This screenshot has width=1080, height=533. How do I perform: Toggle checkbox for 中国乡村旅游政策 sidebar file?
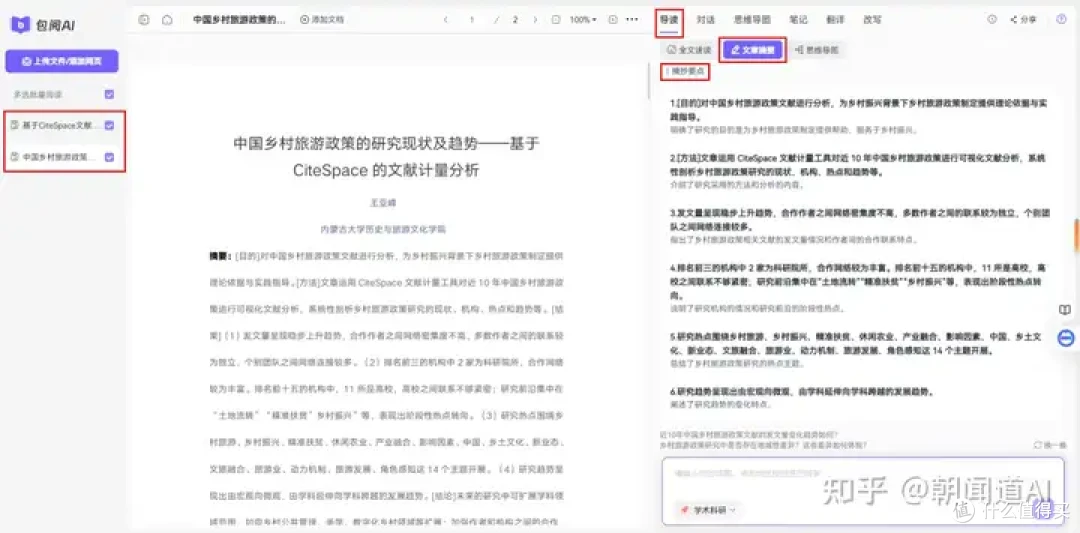(109, 157)
